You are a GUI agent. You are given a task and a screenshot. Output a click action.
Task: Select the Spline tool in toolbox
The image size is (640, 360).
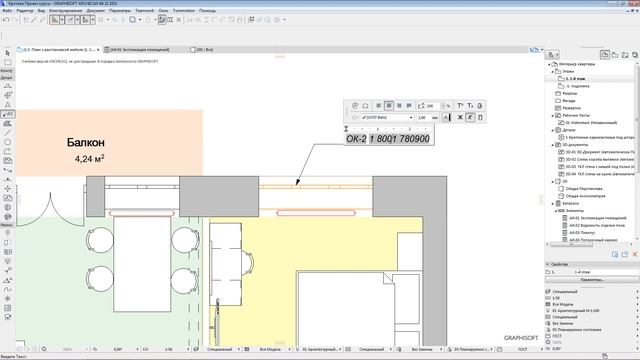point(7,289)
